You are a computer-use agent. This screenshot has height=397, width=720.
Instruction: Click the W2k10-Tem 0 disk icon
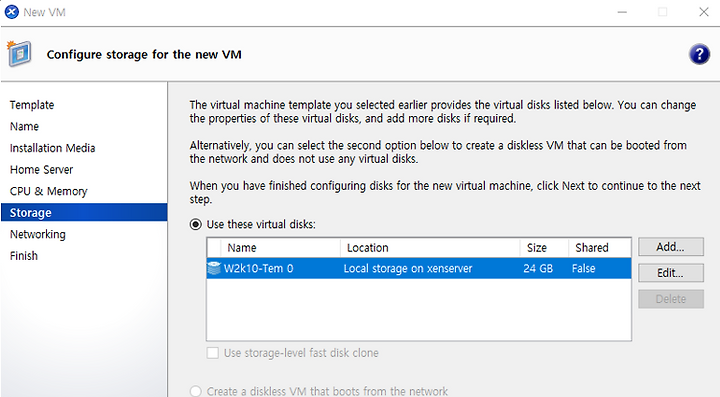coord(214,268)
